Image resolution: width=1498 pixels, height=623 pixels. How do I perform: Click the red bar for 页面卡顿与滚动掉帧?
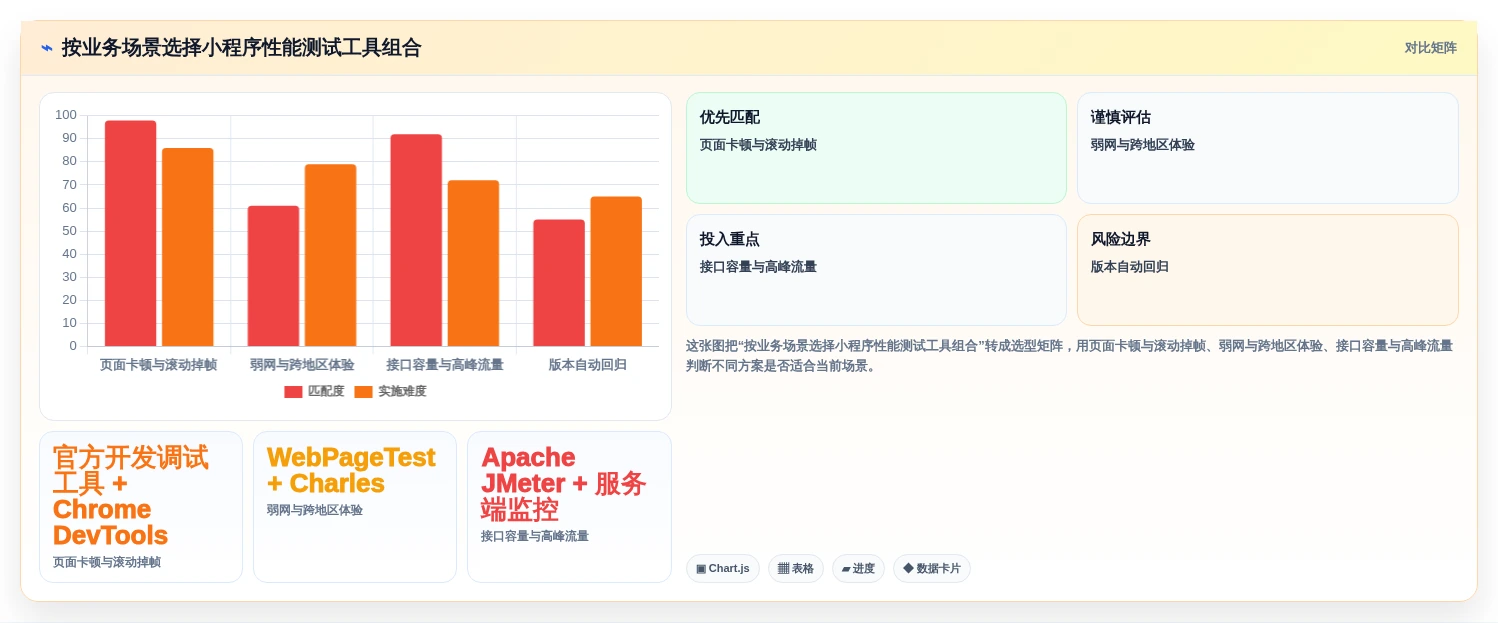click(130, 234)
